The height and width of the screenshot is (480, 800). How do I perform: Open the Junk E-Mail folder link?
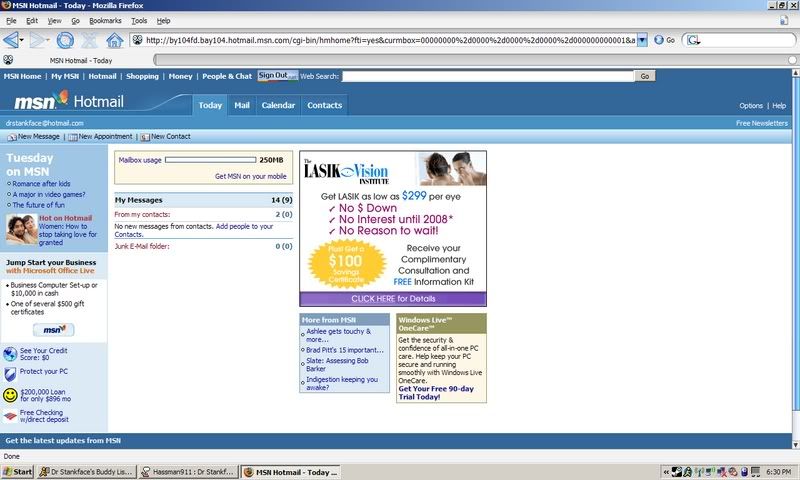pos(143,245)
